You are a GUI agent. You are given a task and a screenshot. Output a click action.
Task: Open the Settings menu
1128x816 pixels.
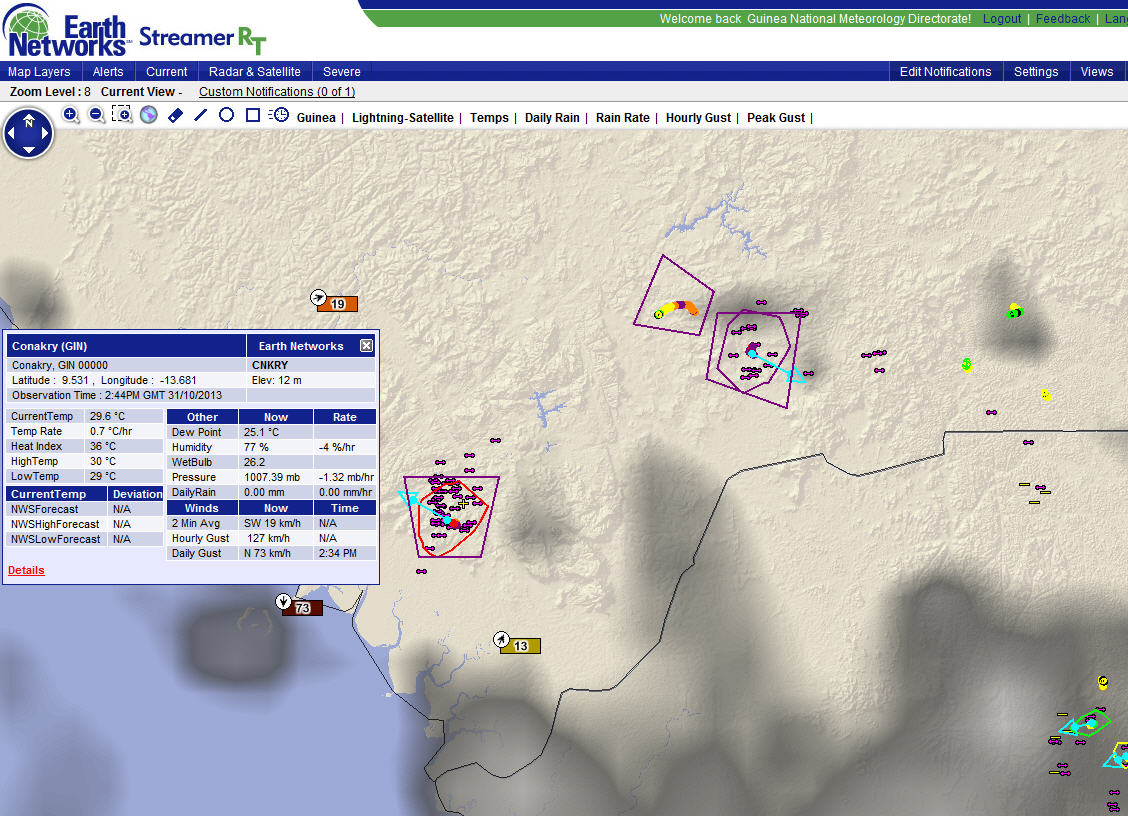coord(1036,71)
